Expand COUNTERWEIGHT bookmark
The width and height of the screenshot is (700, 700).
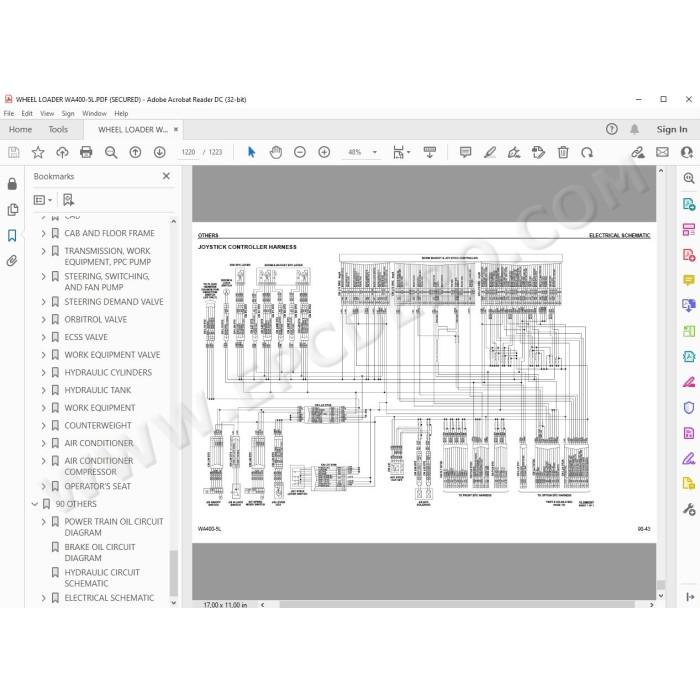pyautogui.click(x=43, y=426)
